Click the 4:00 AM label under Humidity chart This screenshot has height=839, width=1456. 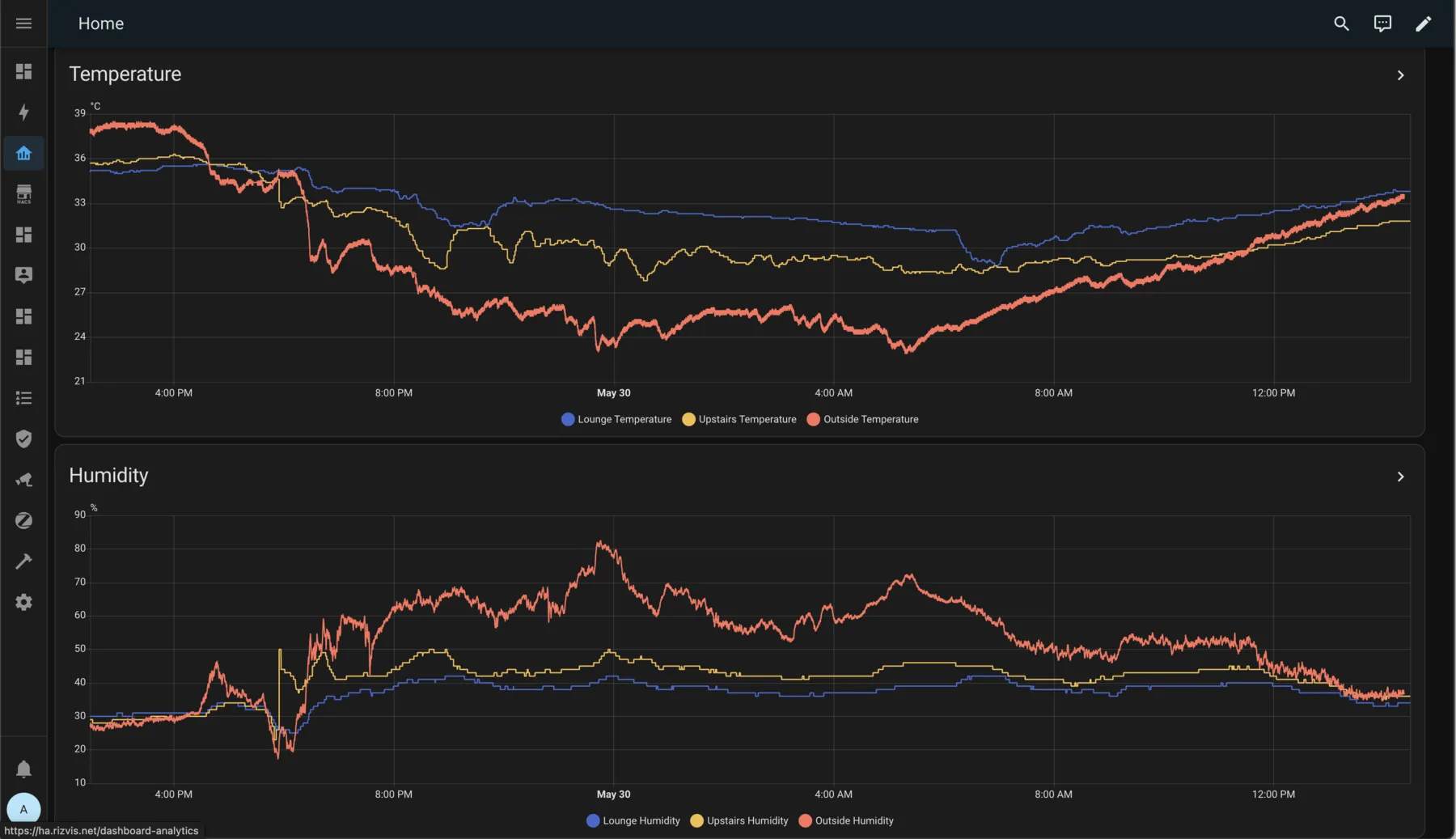point(834,795)
